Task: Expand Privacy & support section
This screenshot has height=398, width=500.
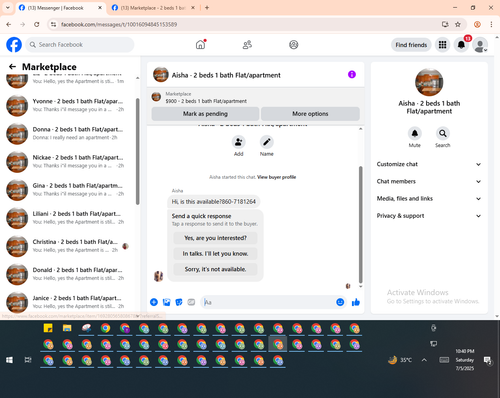Action: pyautogui.click(x=429, y=216)
